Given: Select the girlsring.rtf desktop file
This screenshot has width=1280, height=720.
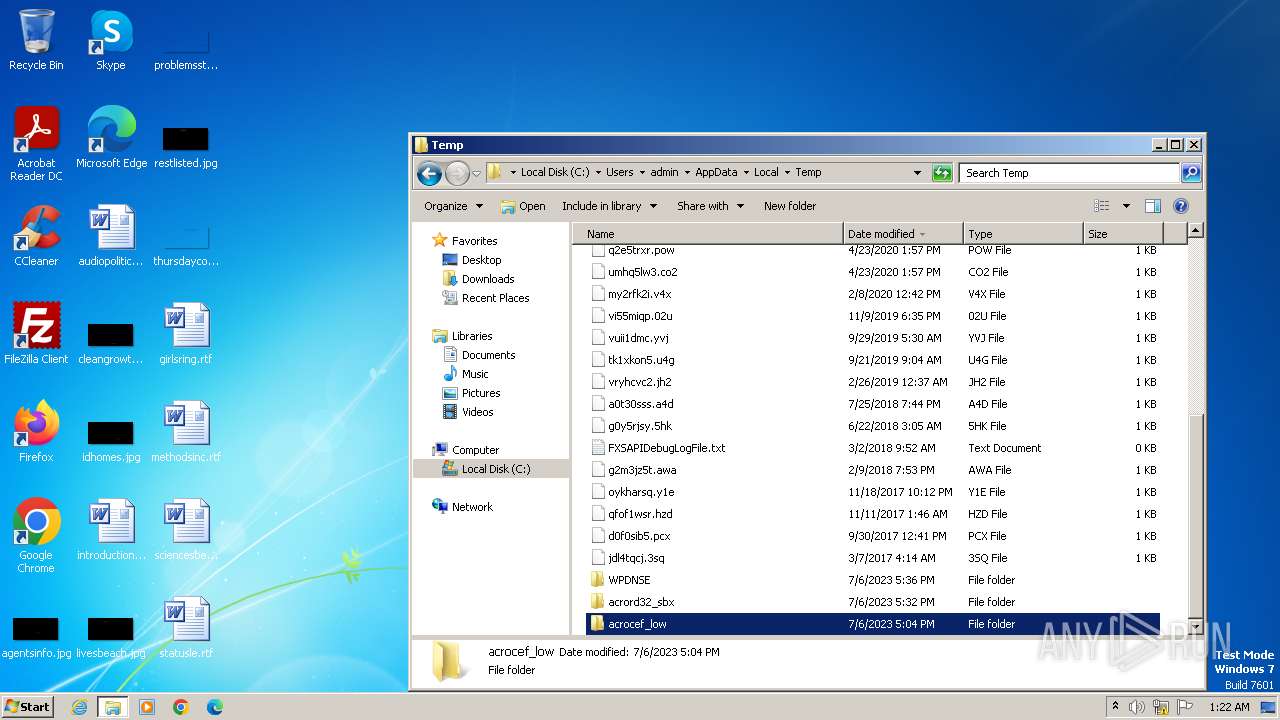Looking at the screenshot, I should click(x=186, y=333).
